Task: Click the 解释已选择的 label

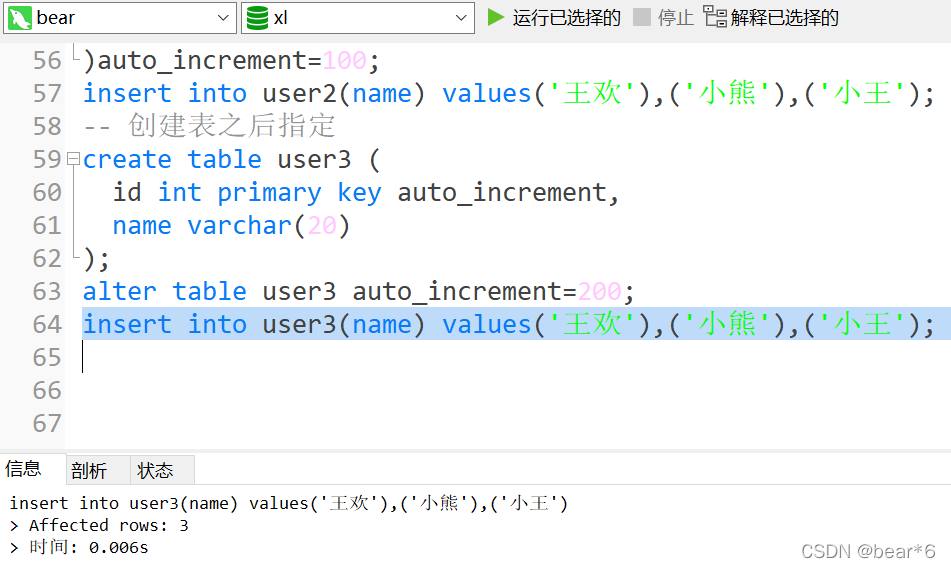Action: tap(784, 18)
